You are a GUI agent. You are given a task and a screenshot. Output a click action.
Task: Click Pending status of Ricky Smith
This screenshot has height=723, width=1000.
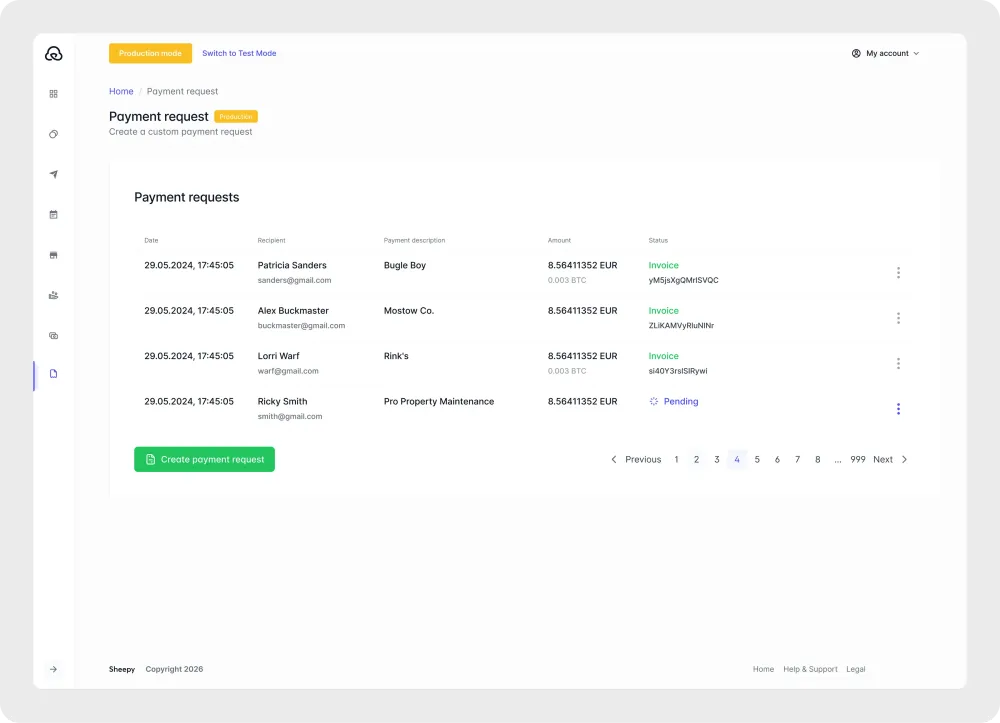click(x=680, y=401)
